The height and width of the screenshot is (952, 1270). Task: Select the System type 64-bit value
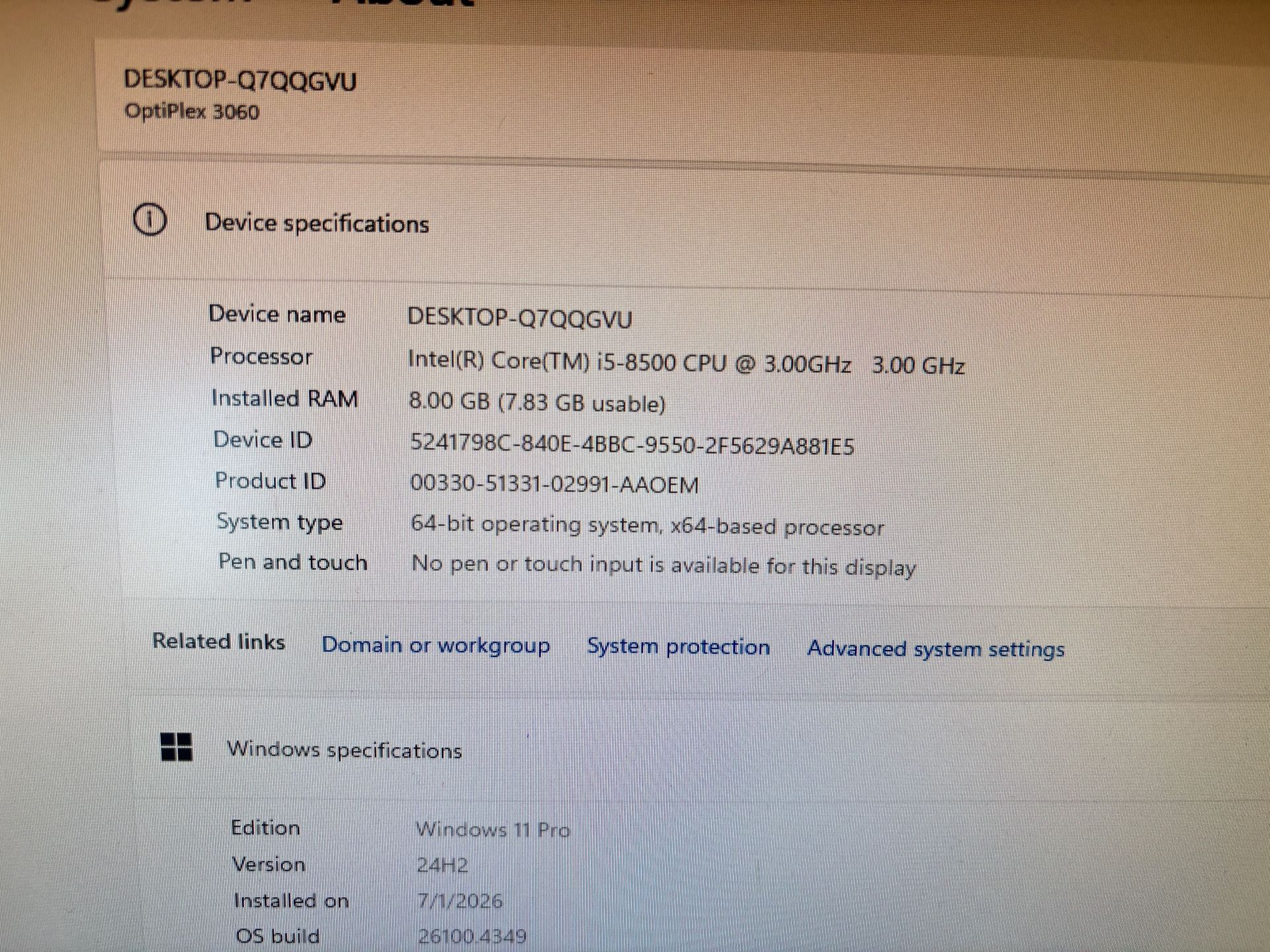[x=648, y=526]
